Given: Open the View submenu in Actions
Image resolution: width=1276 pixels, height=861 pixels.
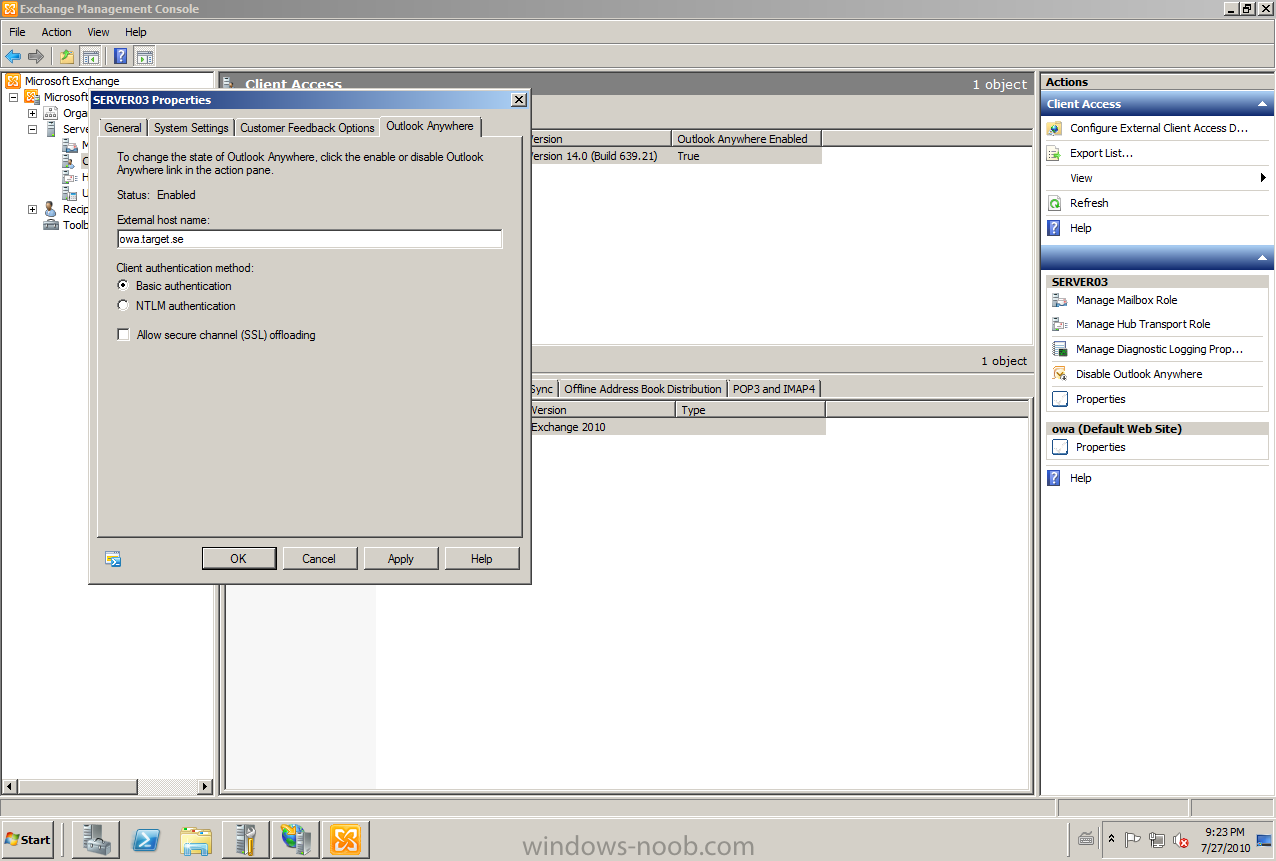Looking at the screenshot, I should [x=1157, y=178].
